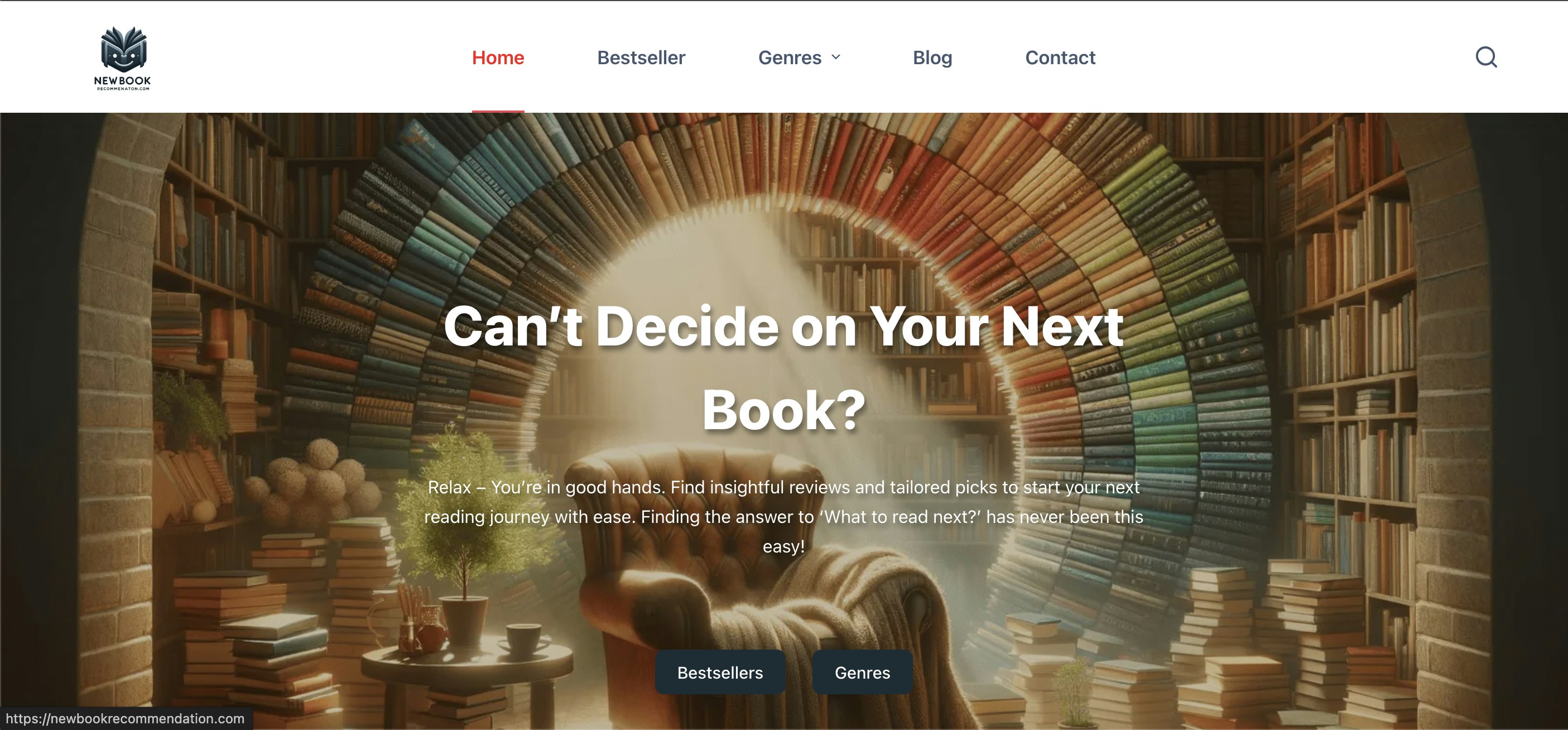
Task: Click the "Relax – You're in good hands" paragraph
Action: (783, 516)
